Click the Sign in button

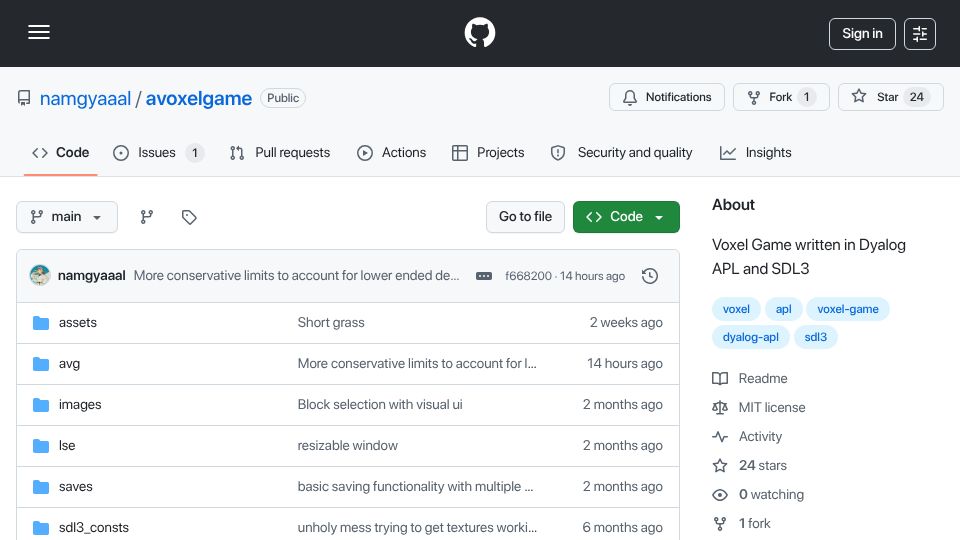click(862, 34)
